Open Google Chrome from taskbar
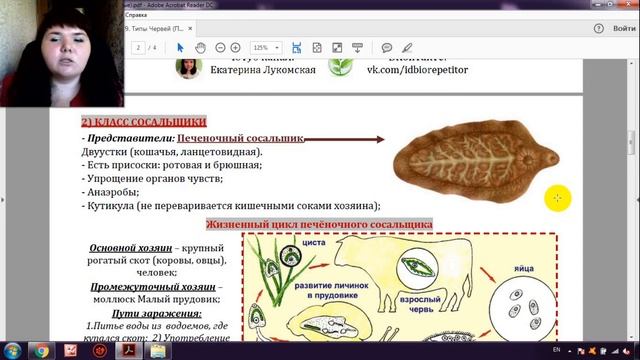This screenshot has height=360, width=640. [41, 351]
